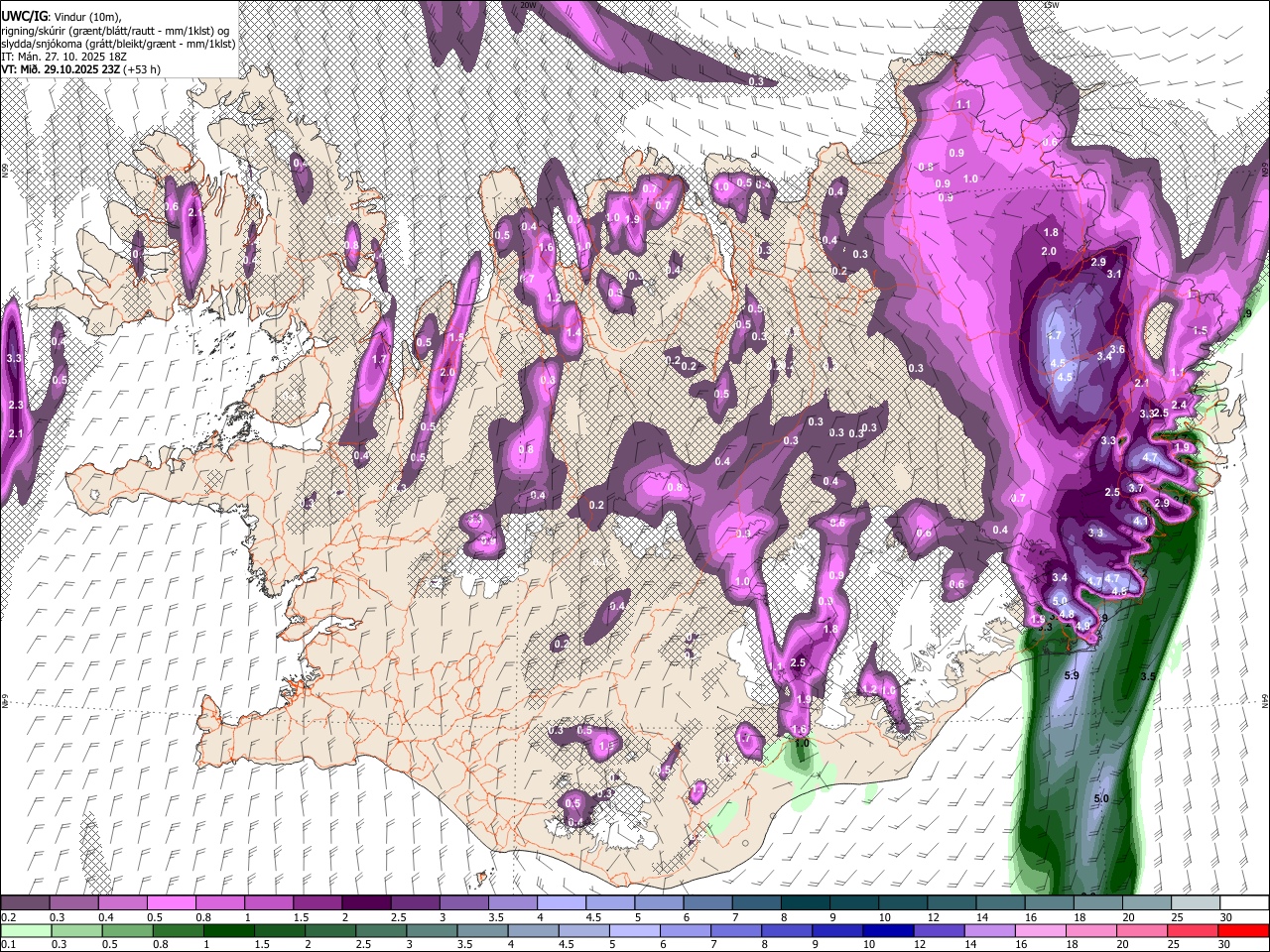Click the '7' label in the rain scale
The image size is (1270, 952).
(713, 944)
